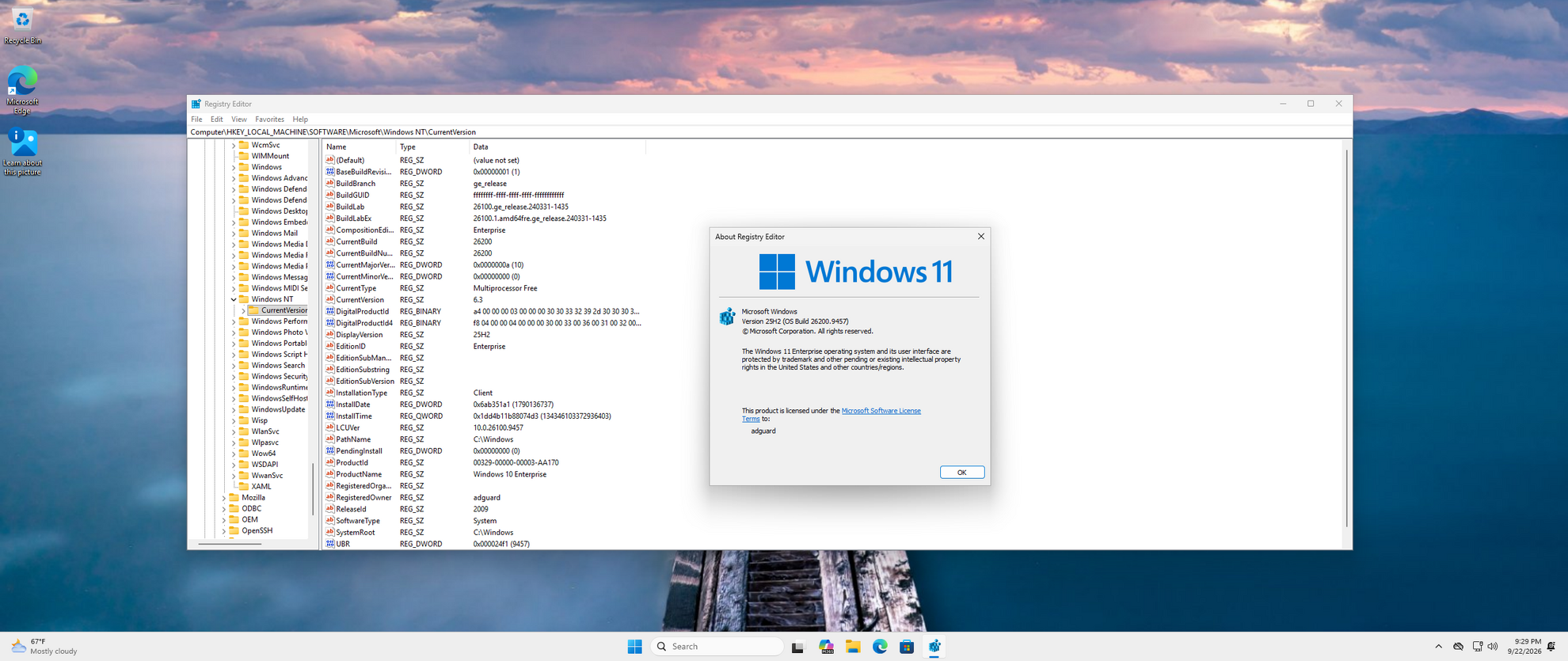Expand the WindowsUpdate key
The image size is (1568, 661).
coord(234,410)
